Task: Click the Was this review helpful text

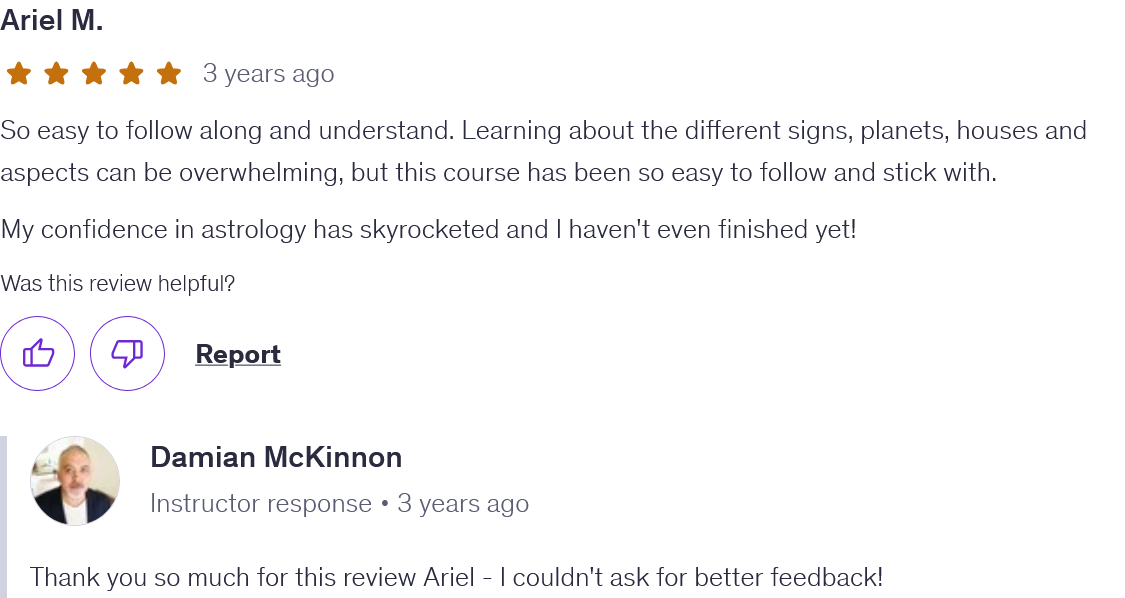Action: click(118, 284)
